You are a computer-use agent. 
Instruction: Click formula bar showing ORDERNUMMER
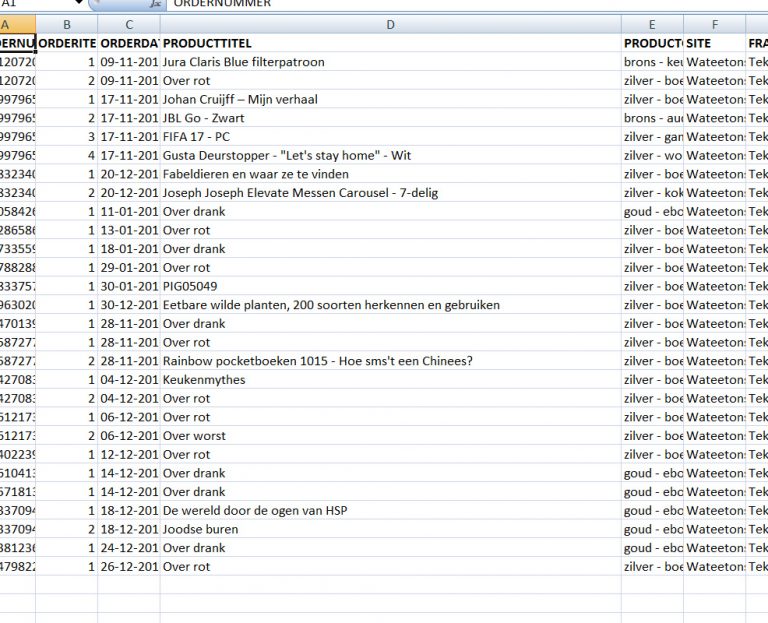(x=467, y=3)
